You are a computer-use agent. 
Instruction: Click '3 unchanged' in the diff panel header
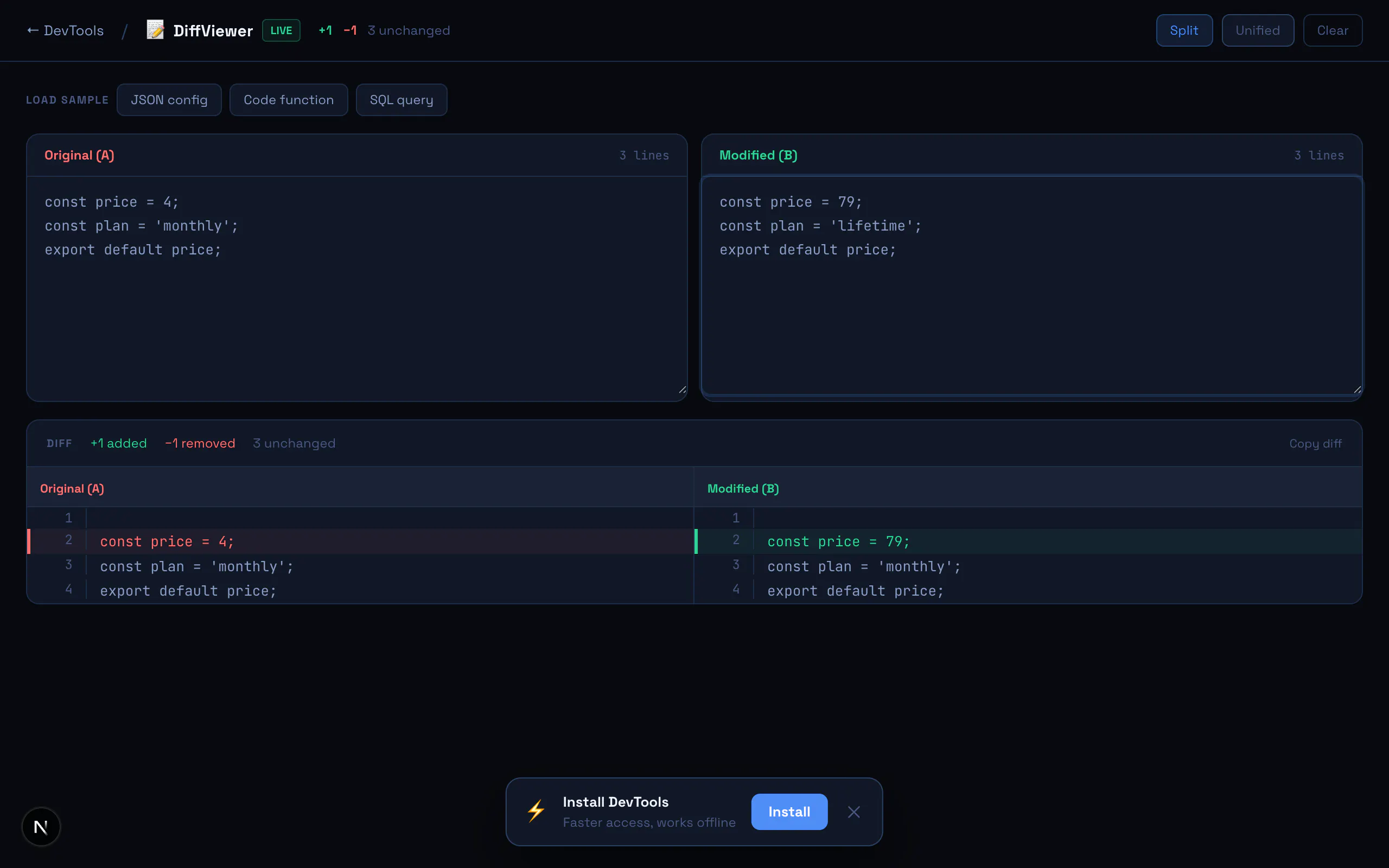[x=294, y=444]
